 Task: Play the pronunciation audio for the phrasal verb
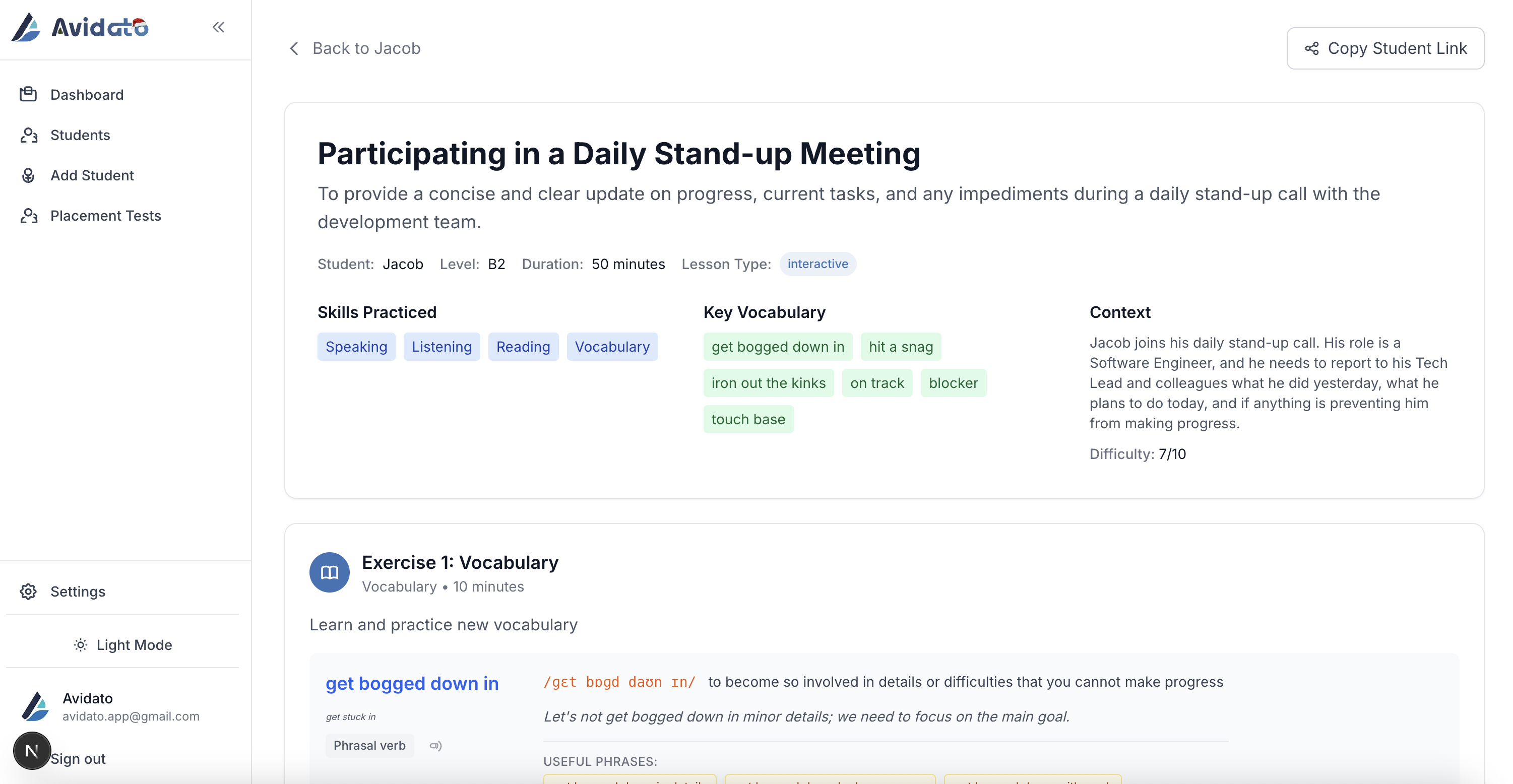tap(435, 745)
